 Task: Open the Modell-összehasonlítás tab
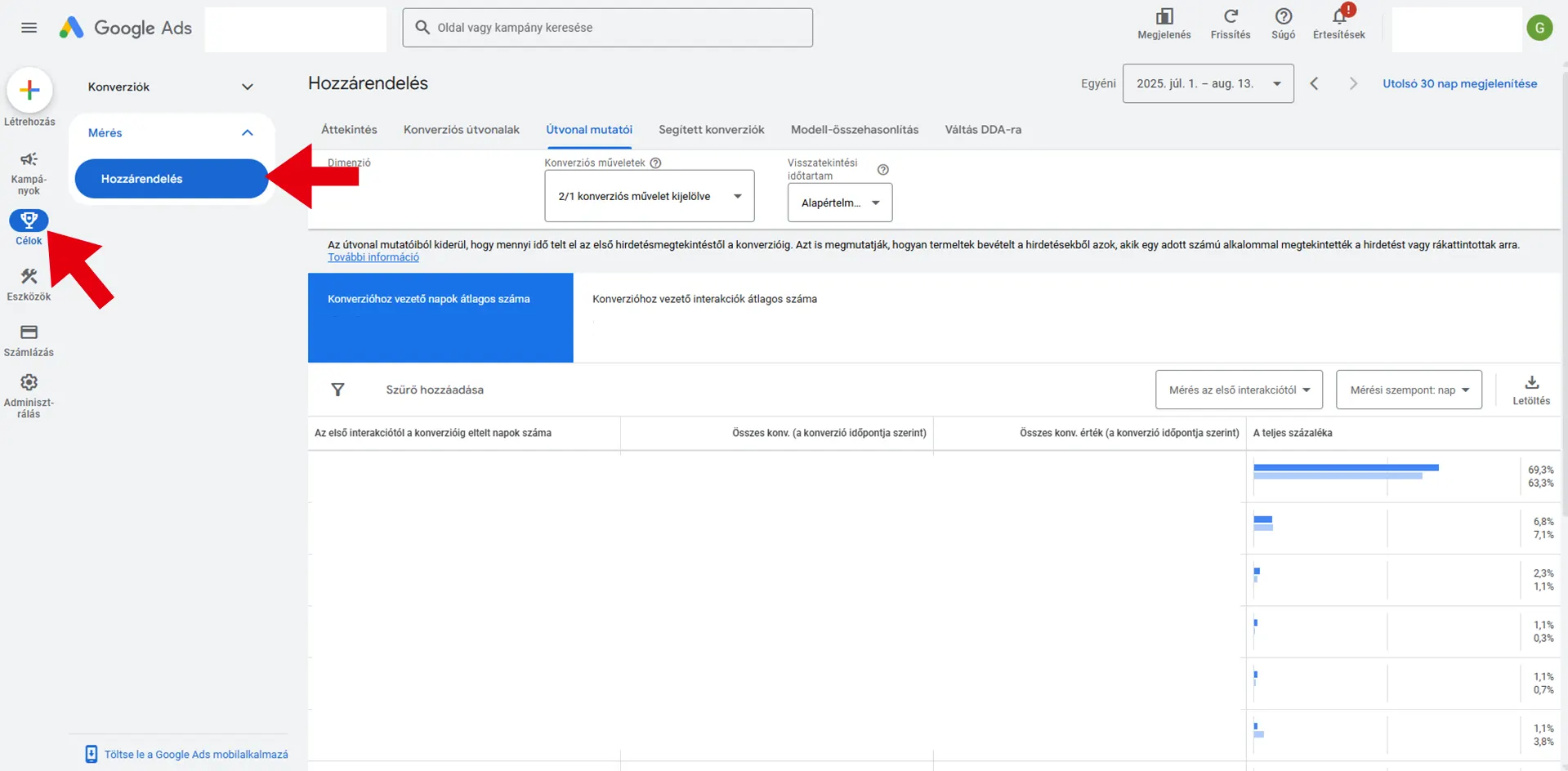coord(854,130)
